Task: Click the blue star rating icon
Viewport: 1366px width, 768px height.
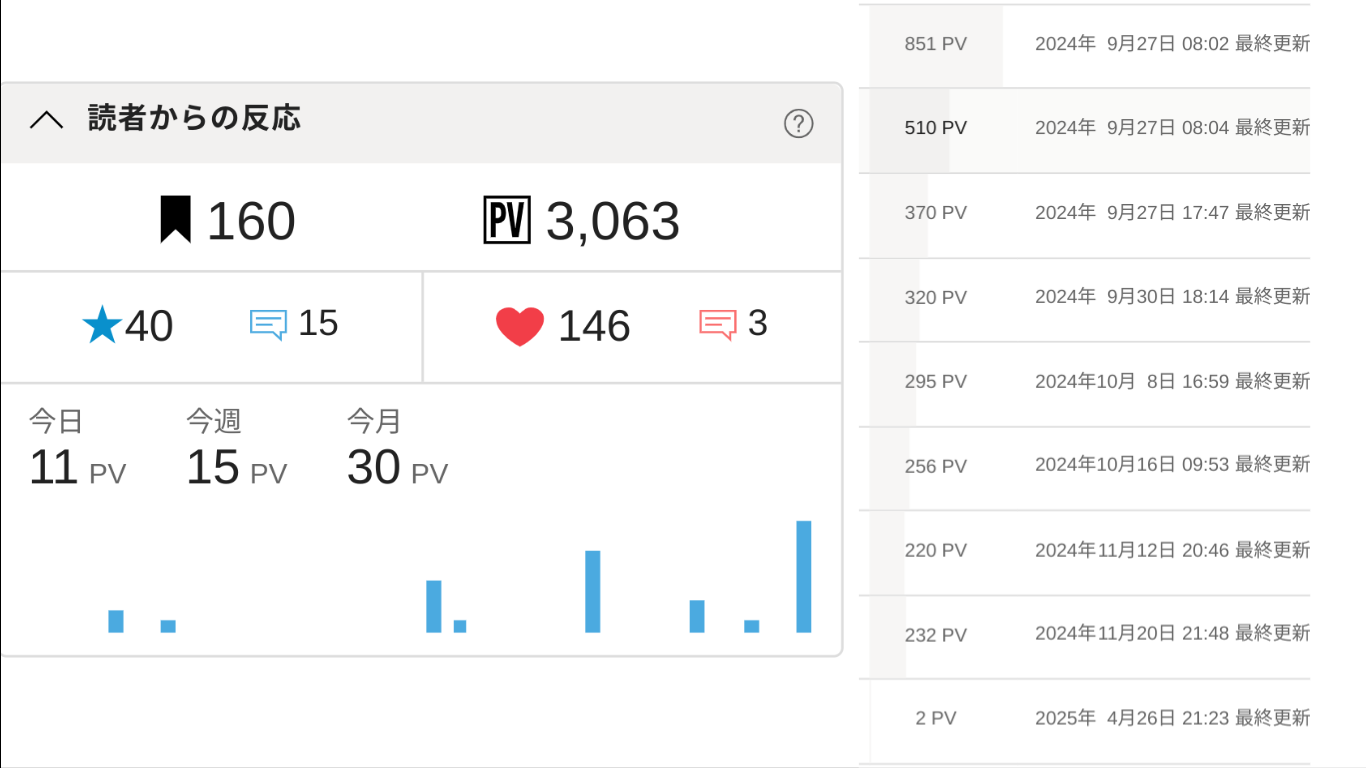Action: [x=102, y=326]
